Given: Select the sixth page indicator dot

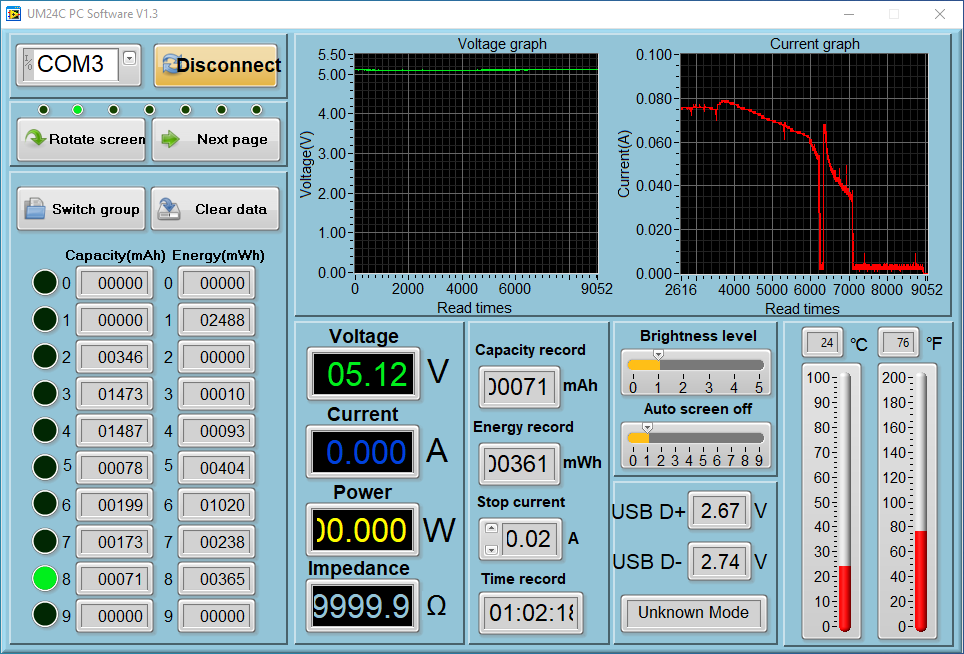Looking at the screenshot, I should pyautogui.click(x=221, y=110).
